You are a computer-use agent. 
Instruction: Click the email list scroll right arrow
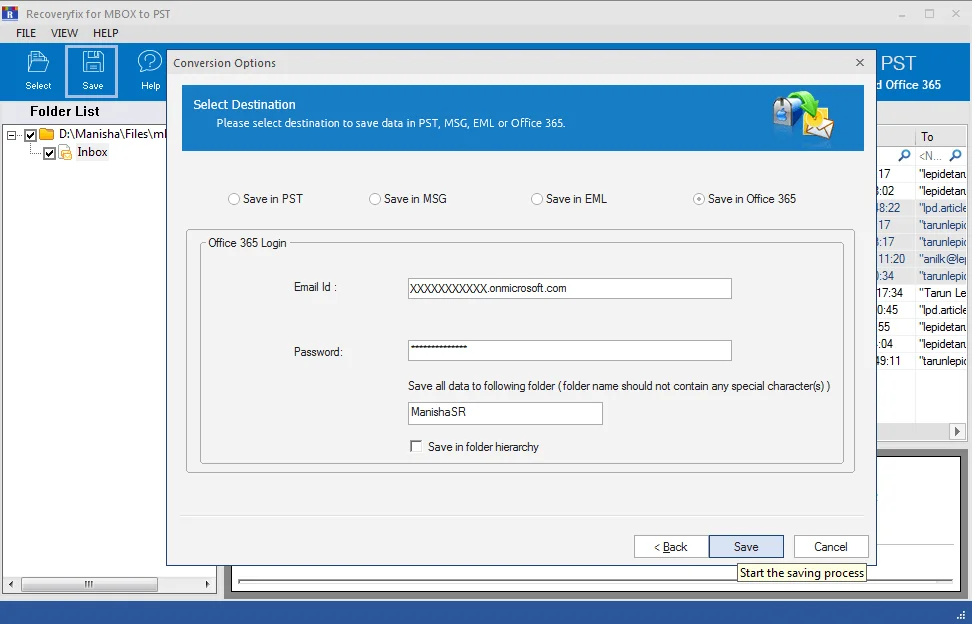click(957, 431)
